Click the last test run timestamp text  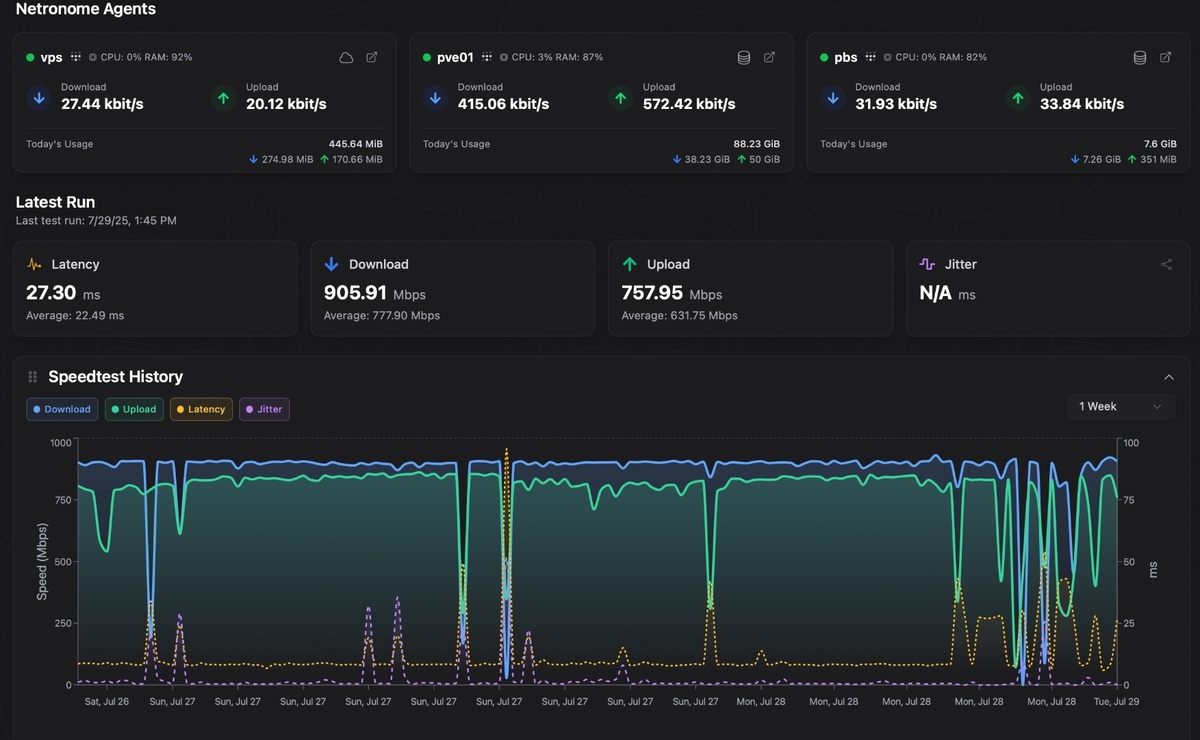click(x=96, y=220)
